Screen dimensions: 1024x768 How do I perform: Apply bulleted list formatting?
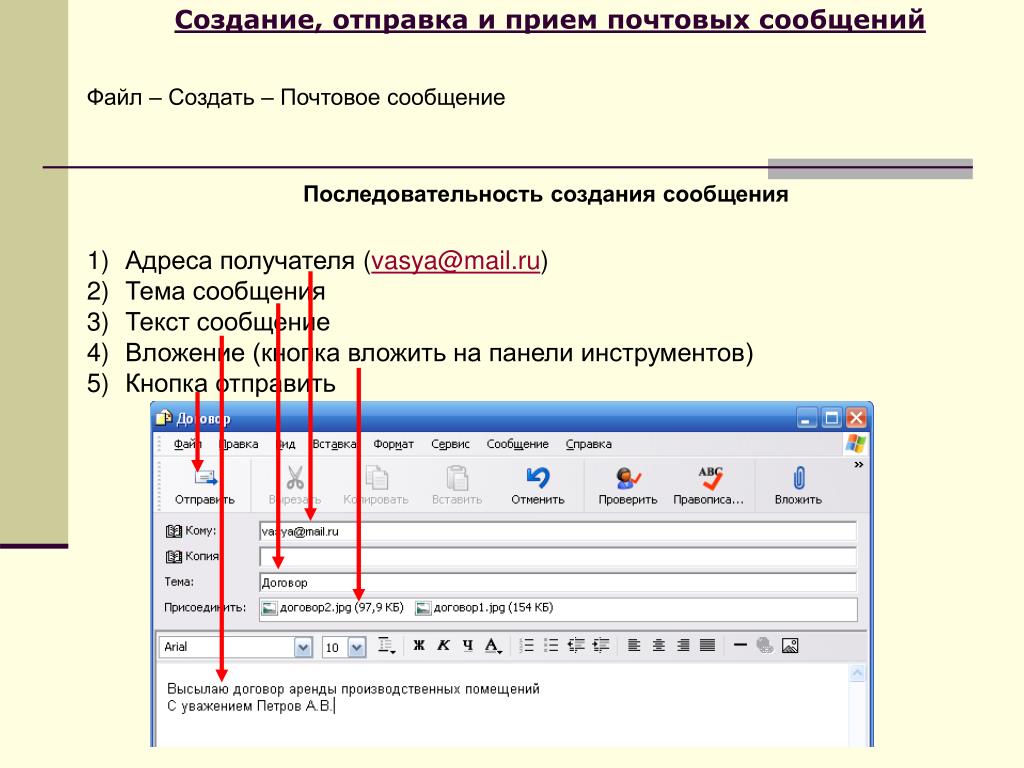click(x=551, y=646)
